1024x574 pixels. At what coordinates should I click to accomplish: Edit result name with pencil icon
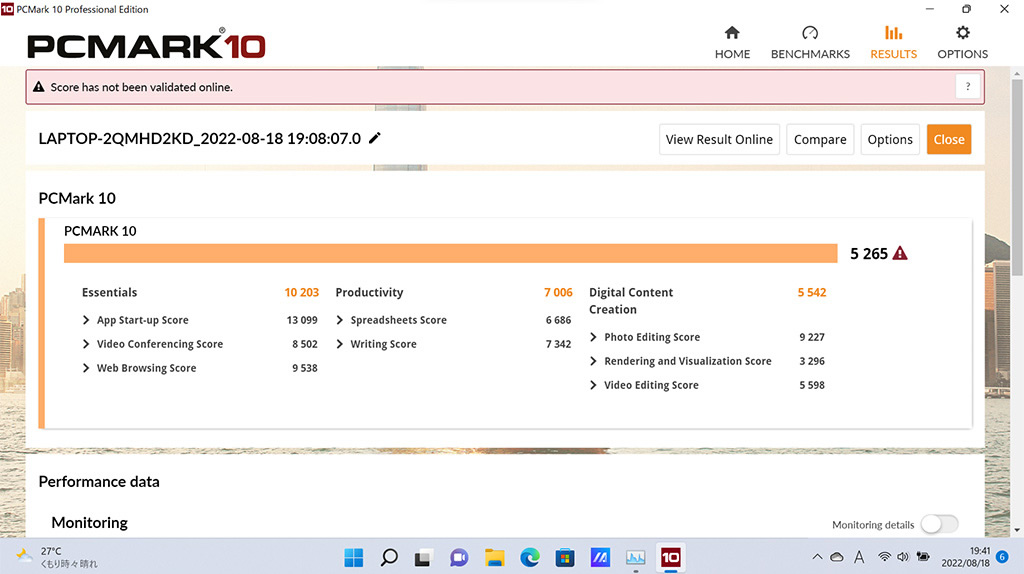pos(374,138)
